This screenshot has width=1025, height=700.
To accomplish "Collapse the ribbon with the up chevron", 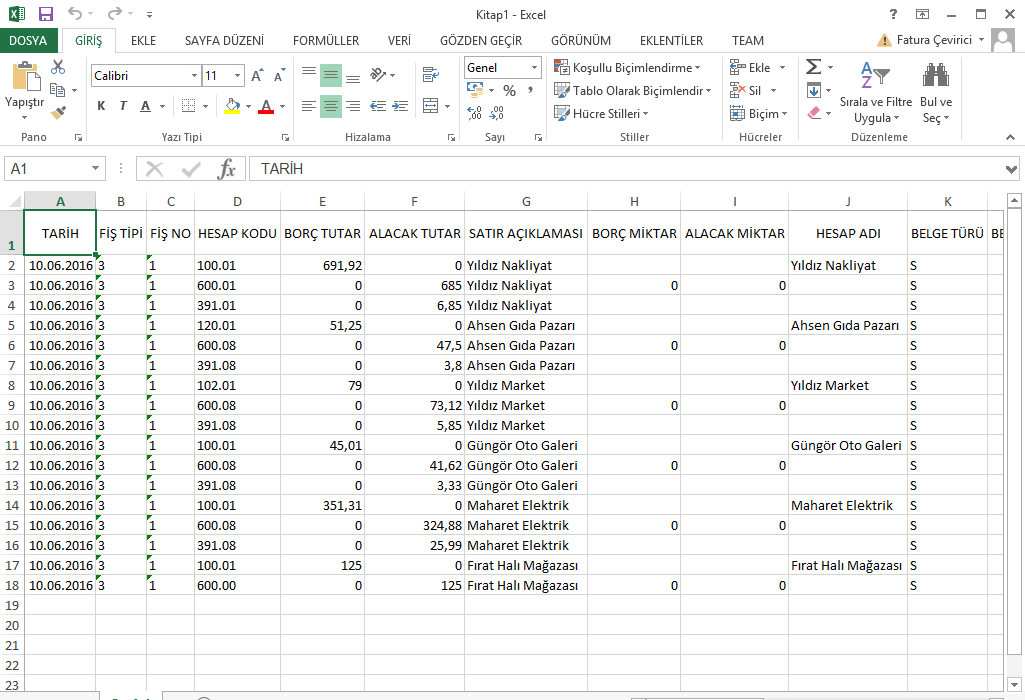I will [x=1010, y=137].
